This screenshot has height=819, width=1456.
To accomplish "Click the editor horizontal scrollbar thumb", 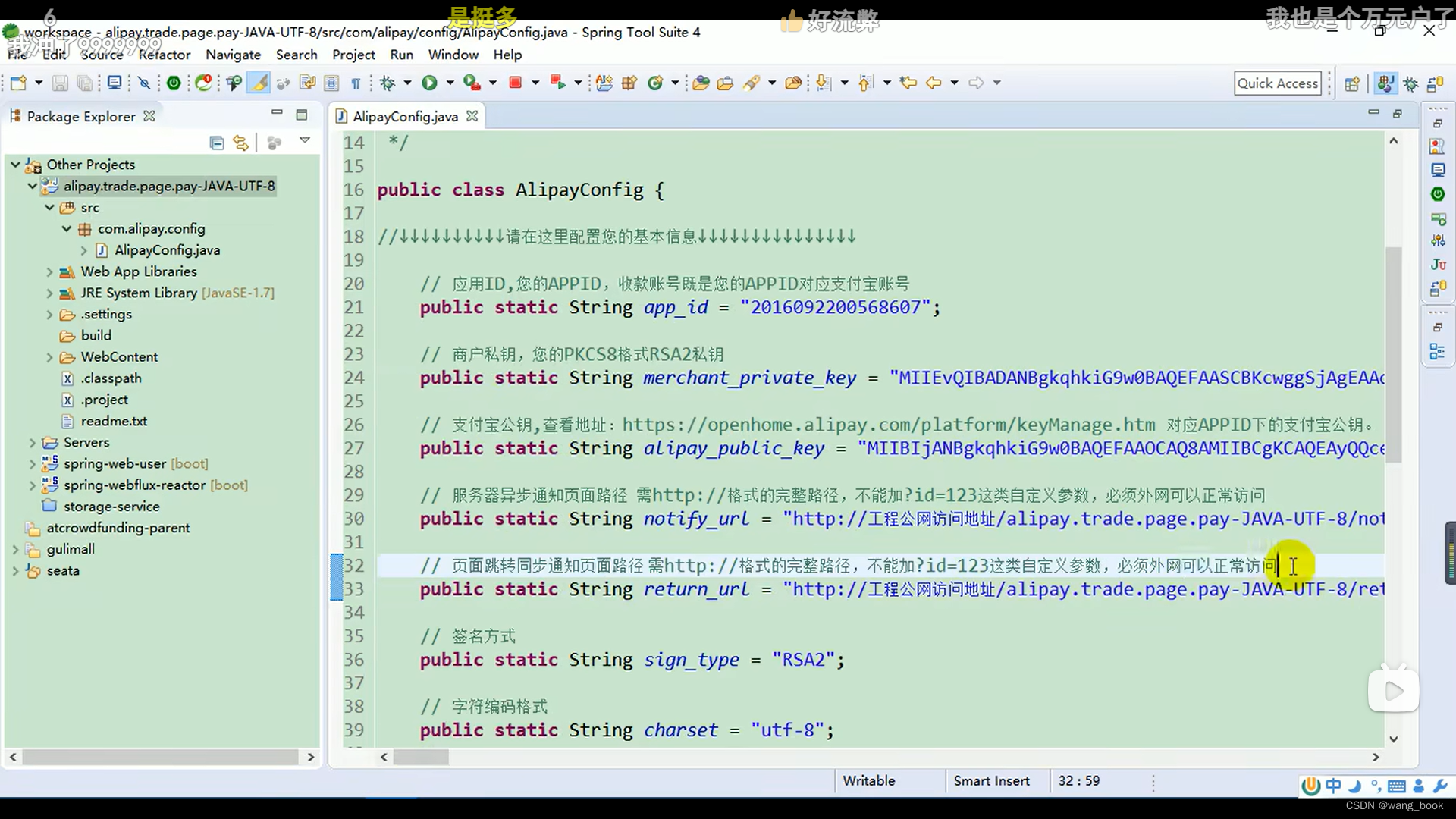I will point(421,757).
